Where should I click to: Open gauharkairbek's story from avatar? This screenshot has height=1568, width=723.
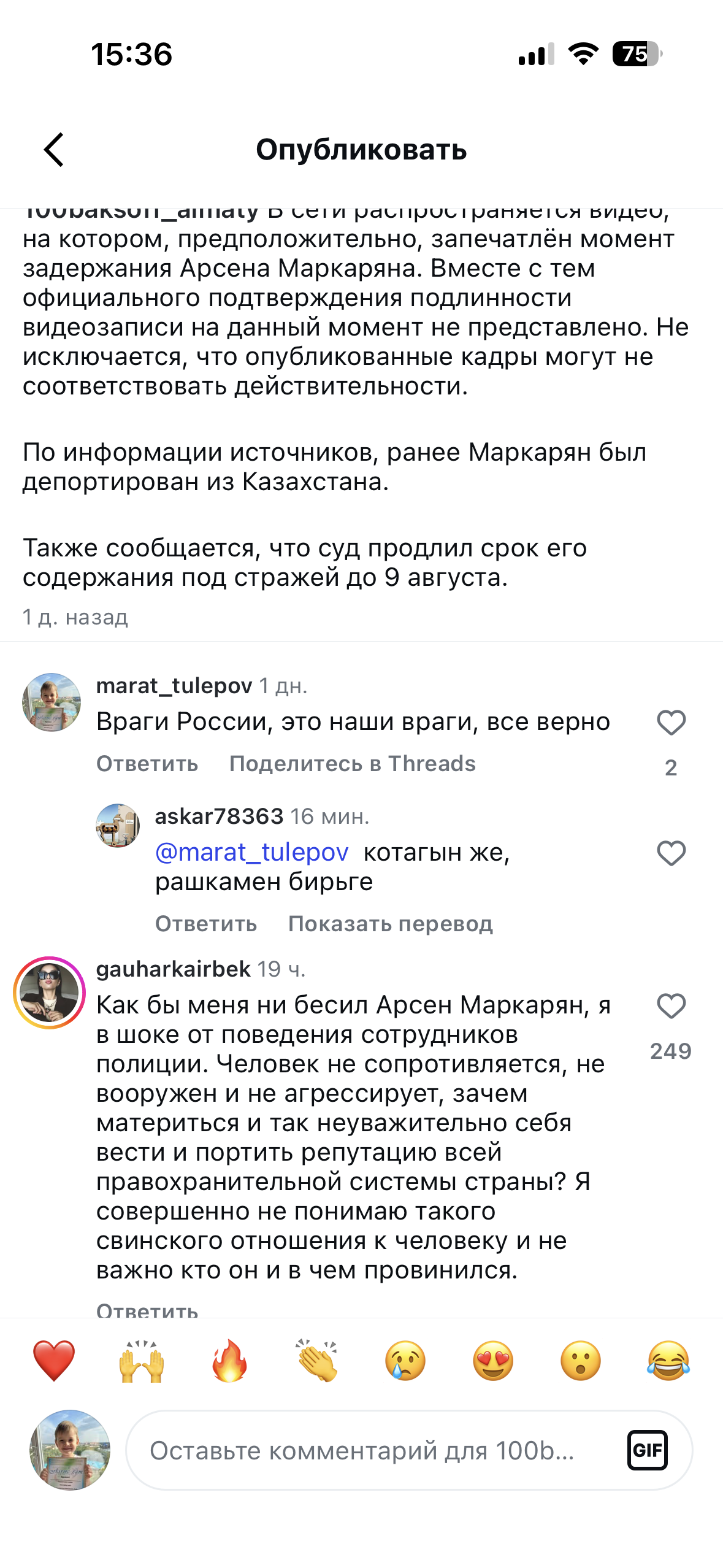(x=50, y=993)
